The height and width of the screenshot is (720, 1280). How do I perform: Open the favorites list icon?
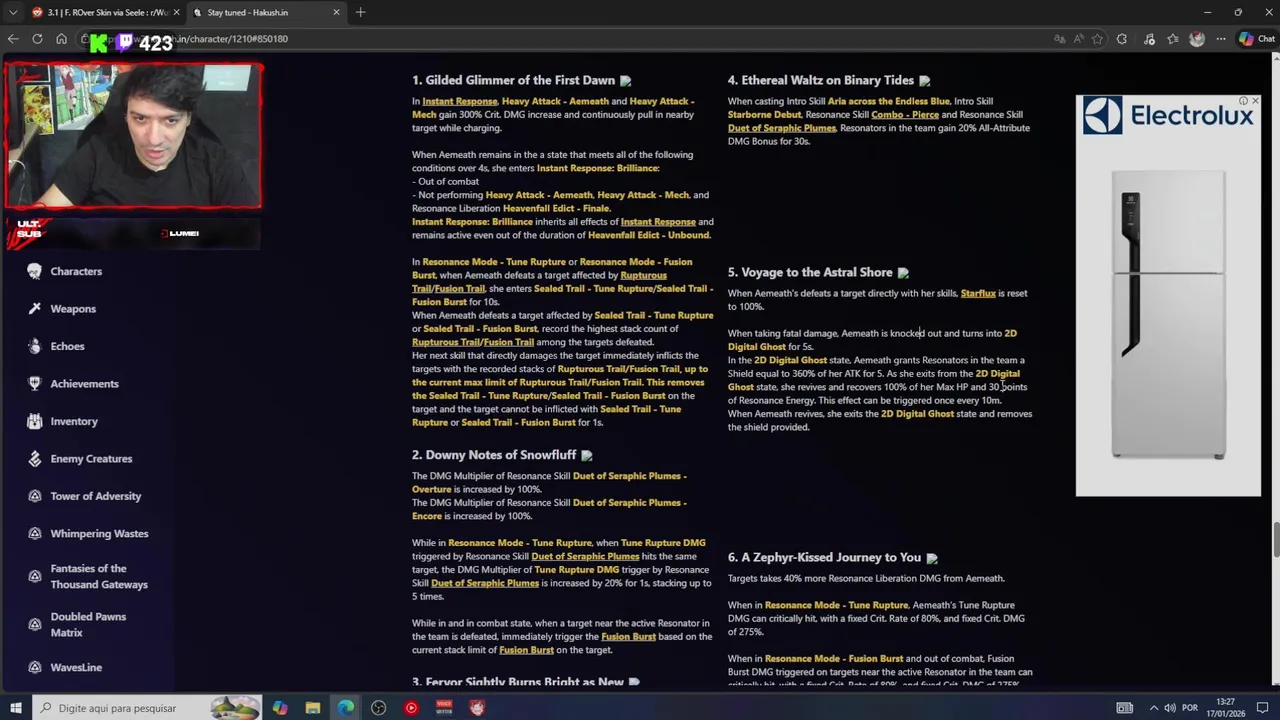coord(1173,39)
